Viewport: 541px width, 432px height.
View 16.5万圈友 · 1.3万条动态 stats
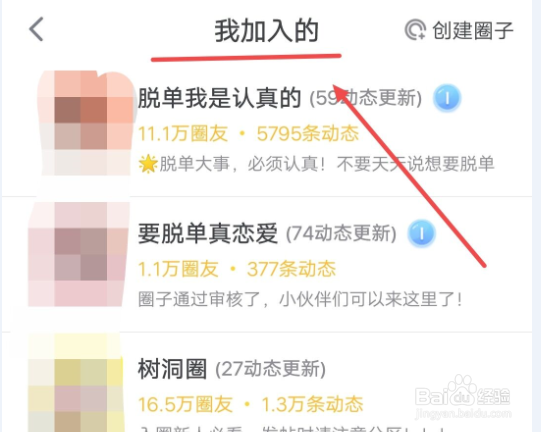pyautogui.click(x=250, y=404)
